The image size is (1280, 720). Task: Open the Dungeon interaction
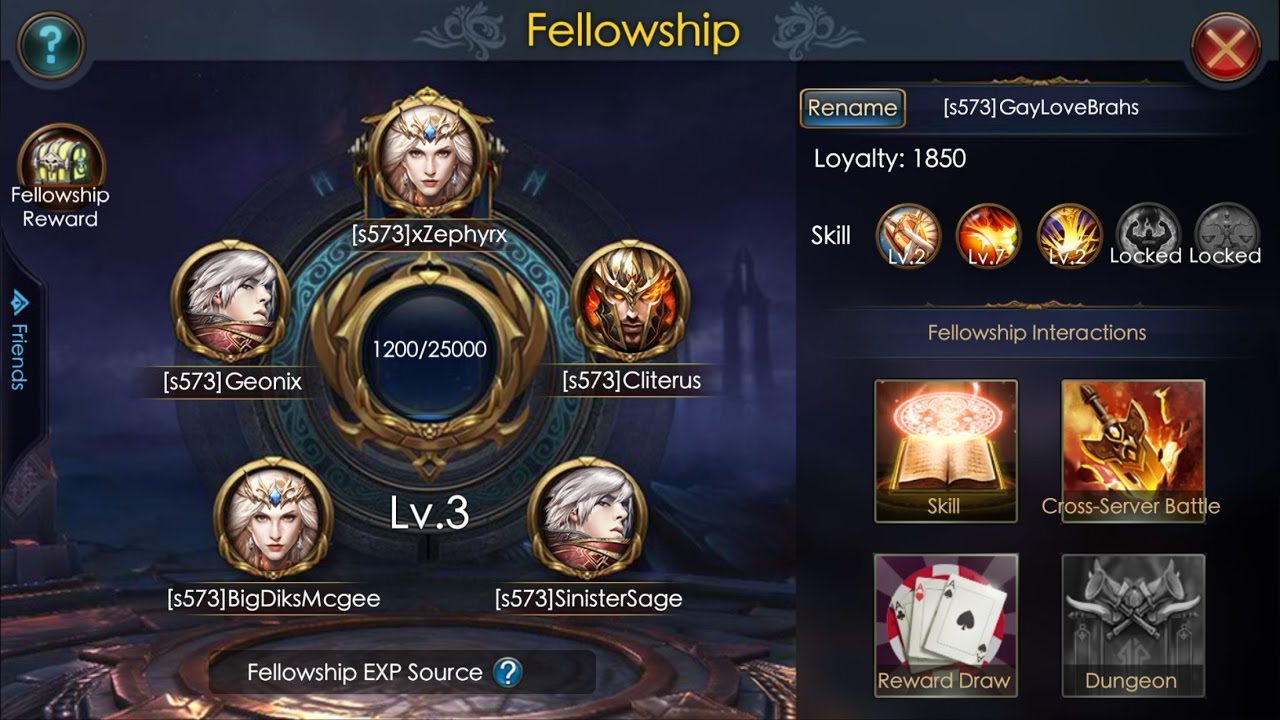1132,625
